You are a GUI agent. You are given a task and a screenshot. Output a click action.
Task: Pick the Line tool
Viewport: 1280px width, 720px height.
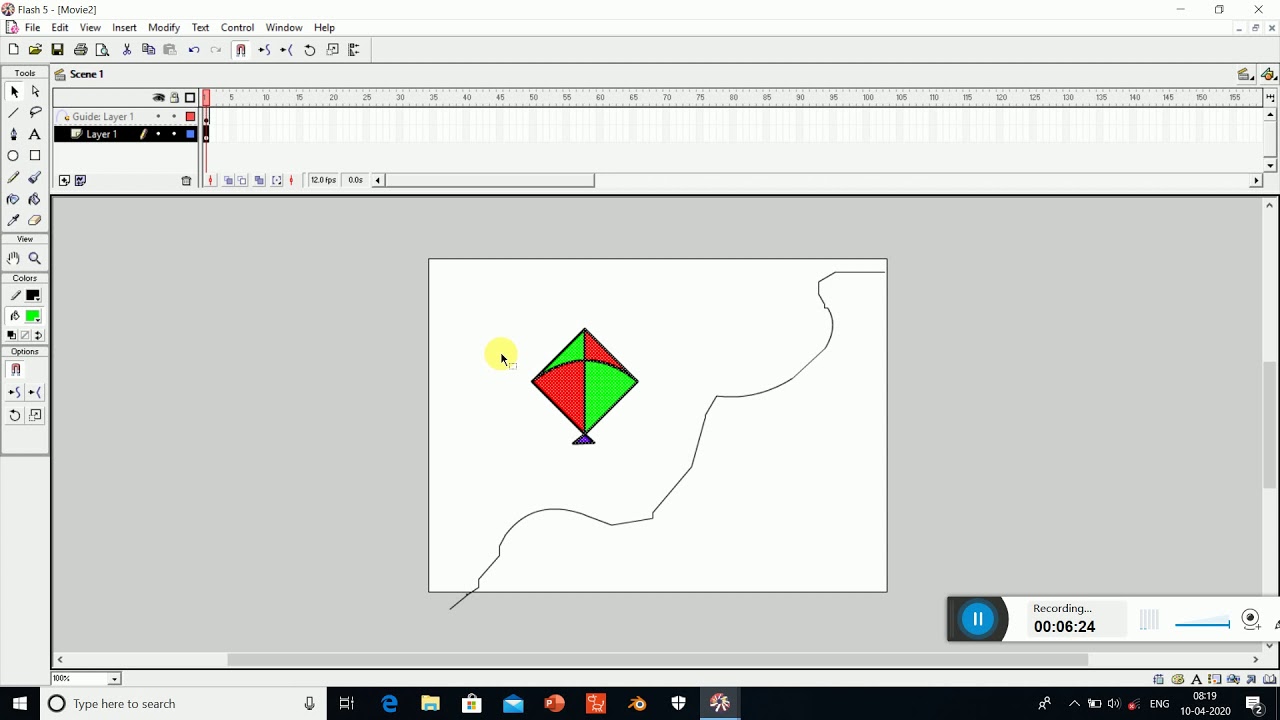(14, 113)
